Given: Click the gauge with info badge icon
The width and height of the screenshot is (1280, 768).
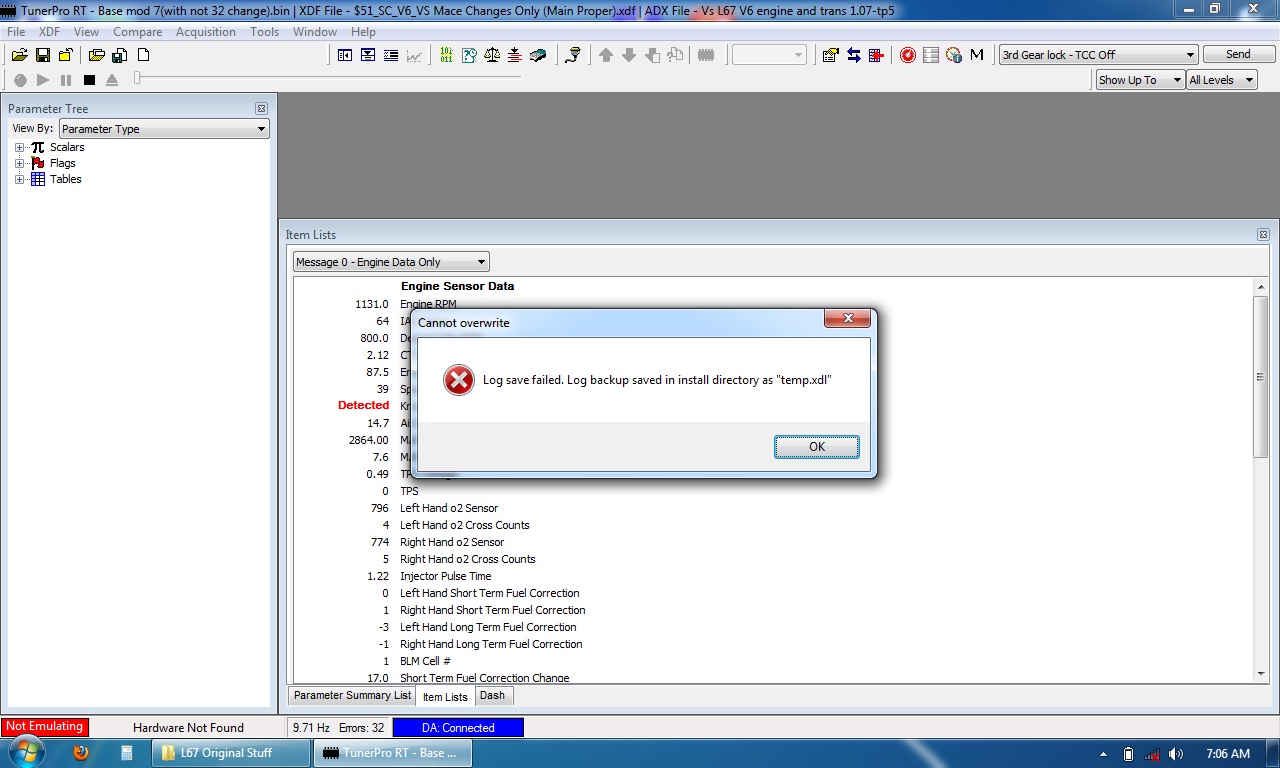Looking at the screenshot, I should (954, 55).
